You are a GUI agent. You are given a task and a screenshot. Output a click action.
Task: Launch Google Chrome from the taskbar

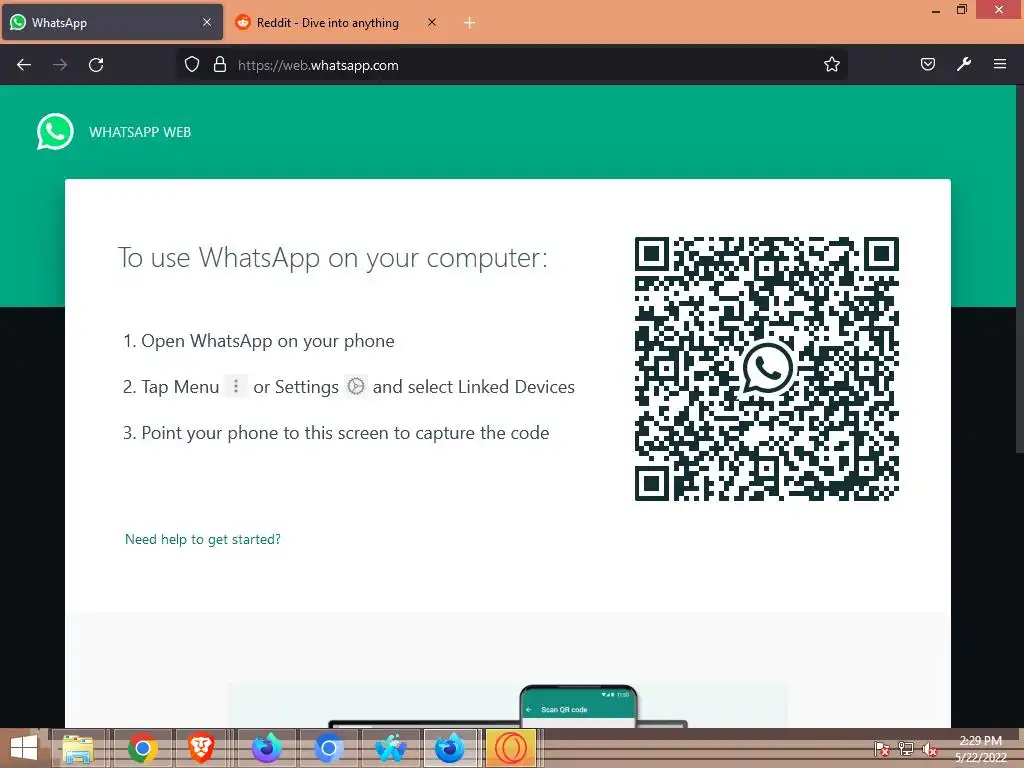pos(142,748)
